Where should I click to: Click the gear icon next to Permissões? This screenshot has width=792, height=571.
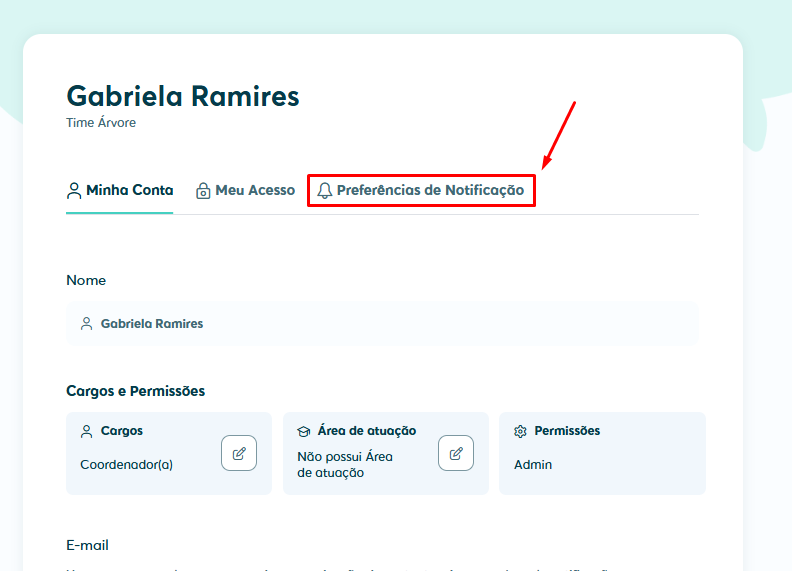[520, 431]
